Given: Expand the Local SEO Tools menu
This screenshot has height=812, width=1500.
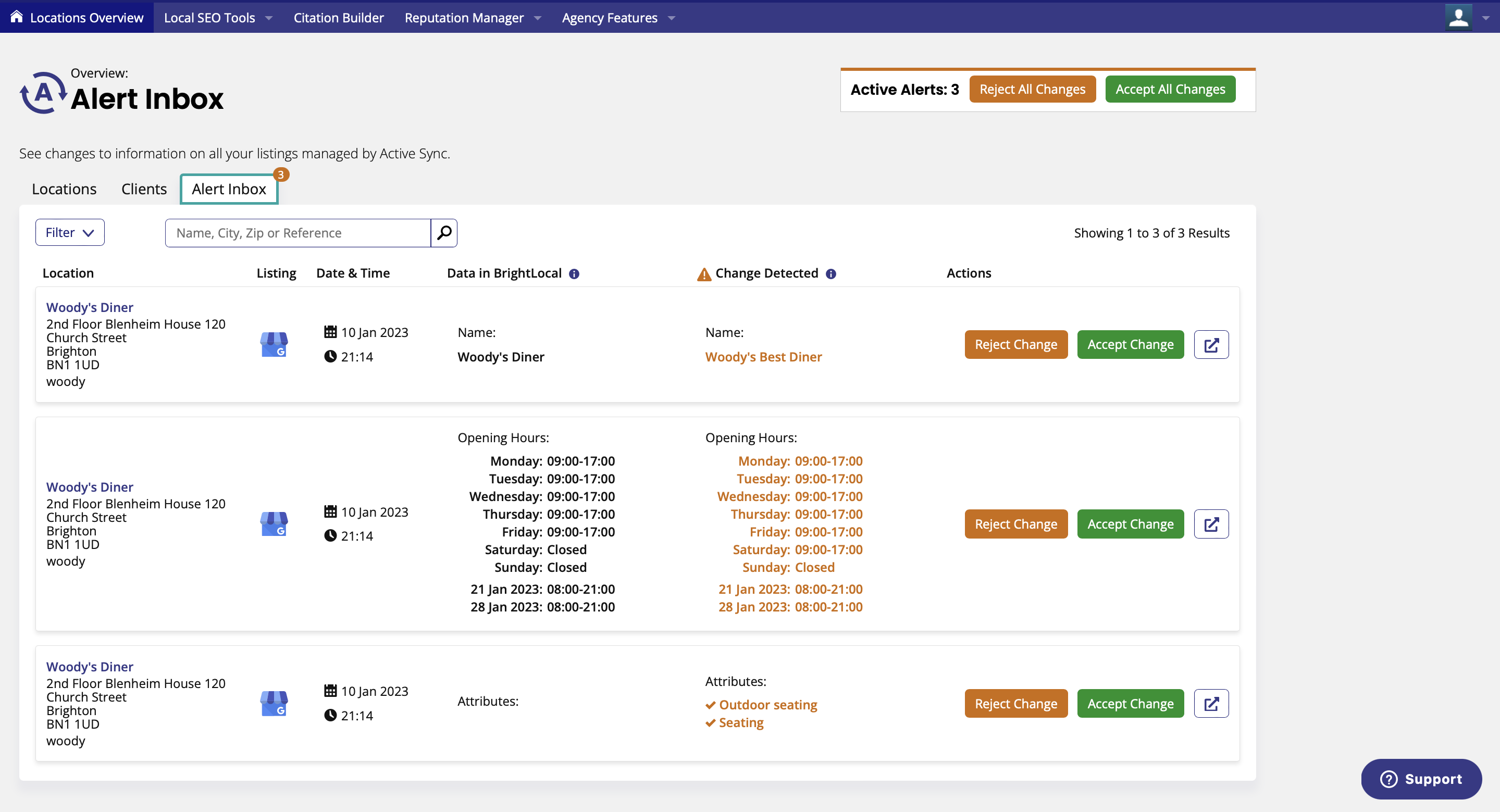Looking at the screenshot, I should (x=218, y=18).
